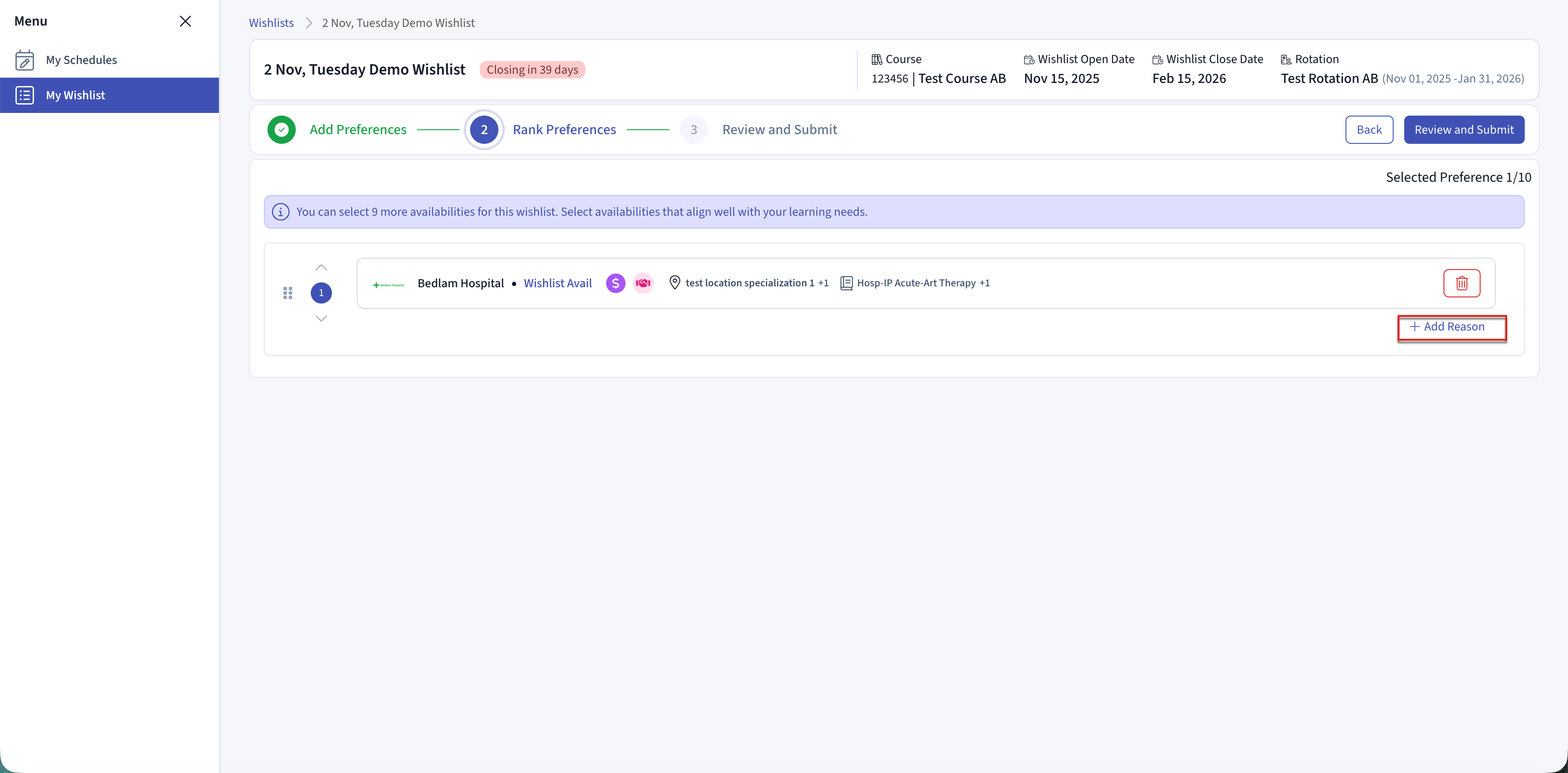Select the Rank Preferences step
This screenshot has width=1568, height=773.
point(564,130)
